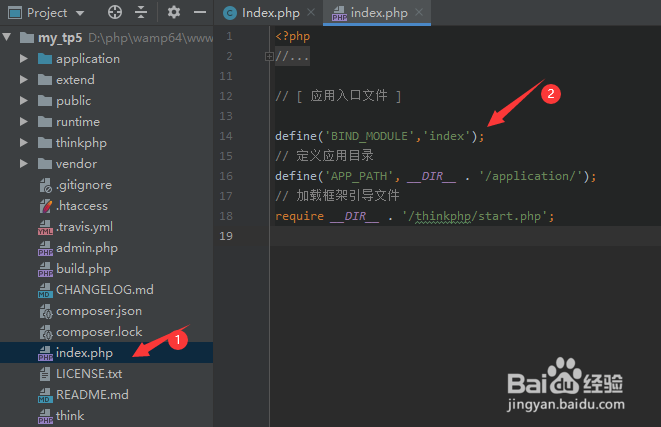Click the Project panel window icon

15,13
